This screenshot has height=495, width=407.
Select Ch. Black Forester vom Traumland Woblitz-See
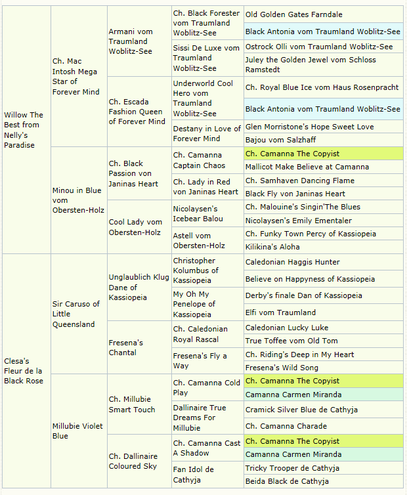click(206, 23)
